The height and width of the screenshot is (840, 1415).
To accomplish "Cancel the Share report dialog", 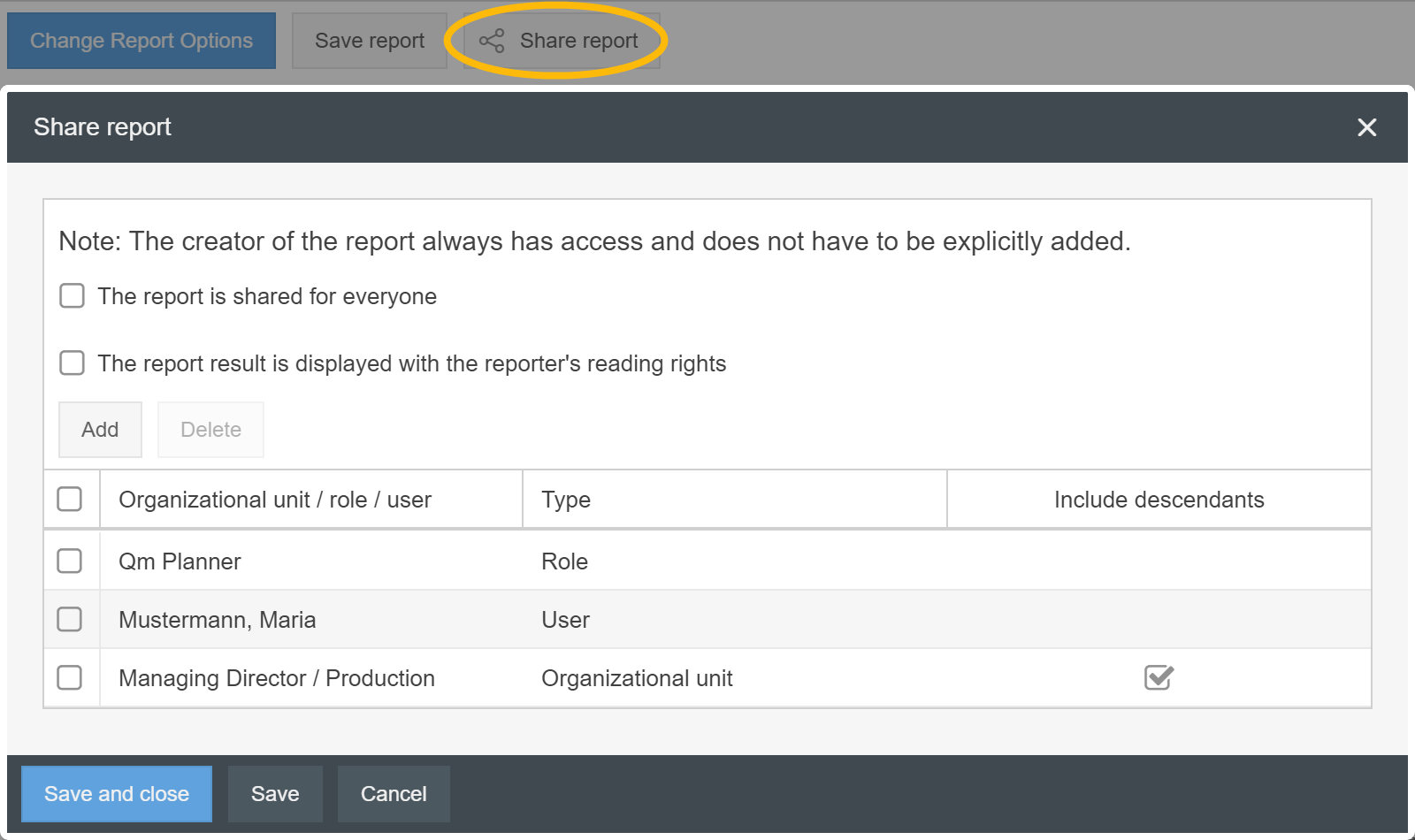I will click(394, 794).
